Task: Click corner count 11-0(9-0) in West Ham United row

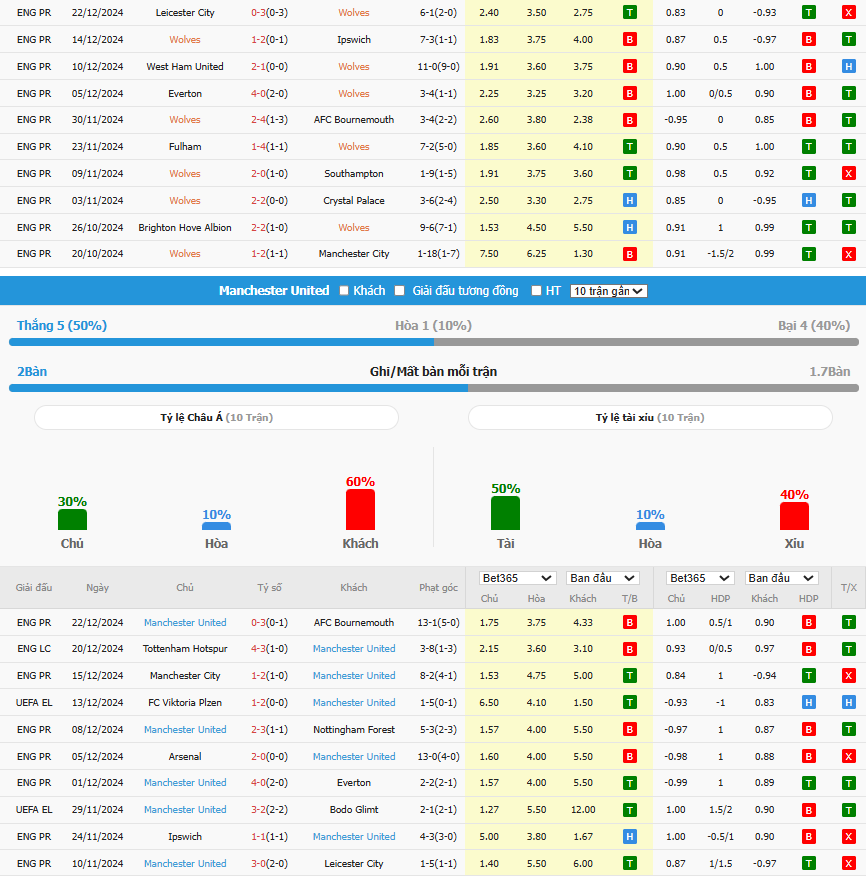Action: [439, 67]
